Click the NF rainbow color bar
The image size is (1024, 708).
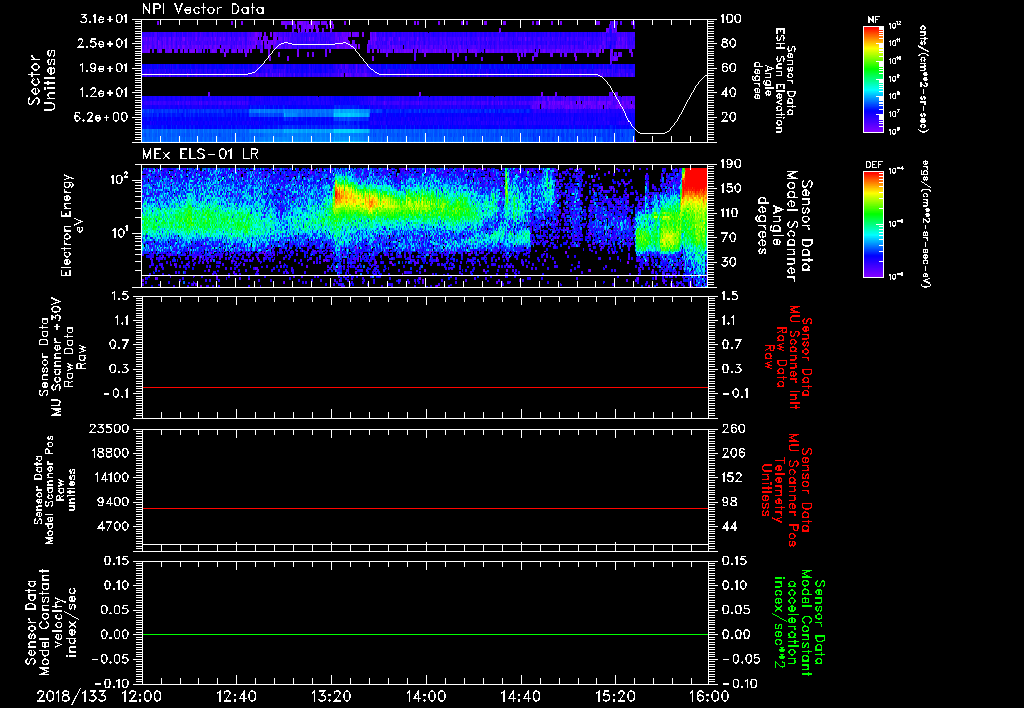pos(873,78)
